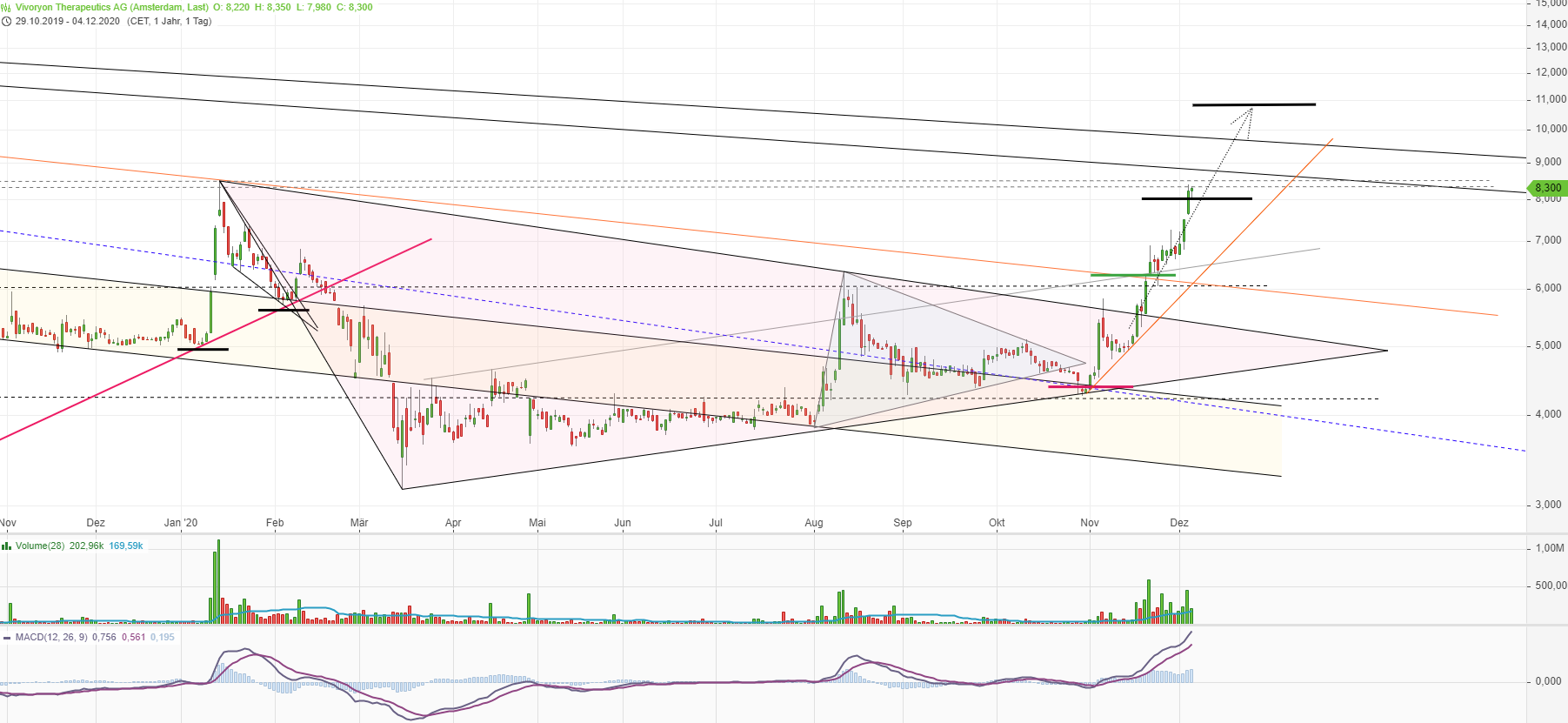This screenshot has width=1568, height=723.
Task: Click the open price value O: 8,220
Action: coord(231,7)
